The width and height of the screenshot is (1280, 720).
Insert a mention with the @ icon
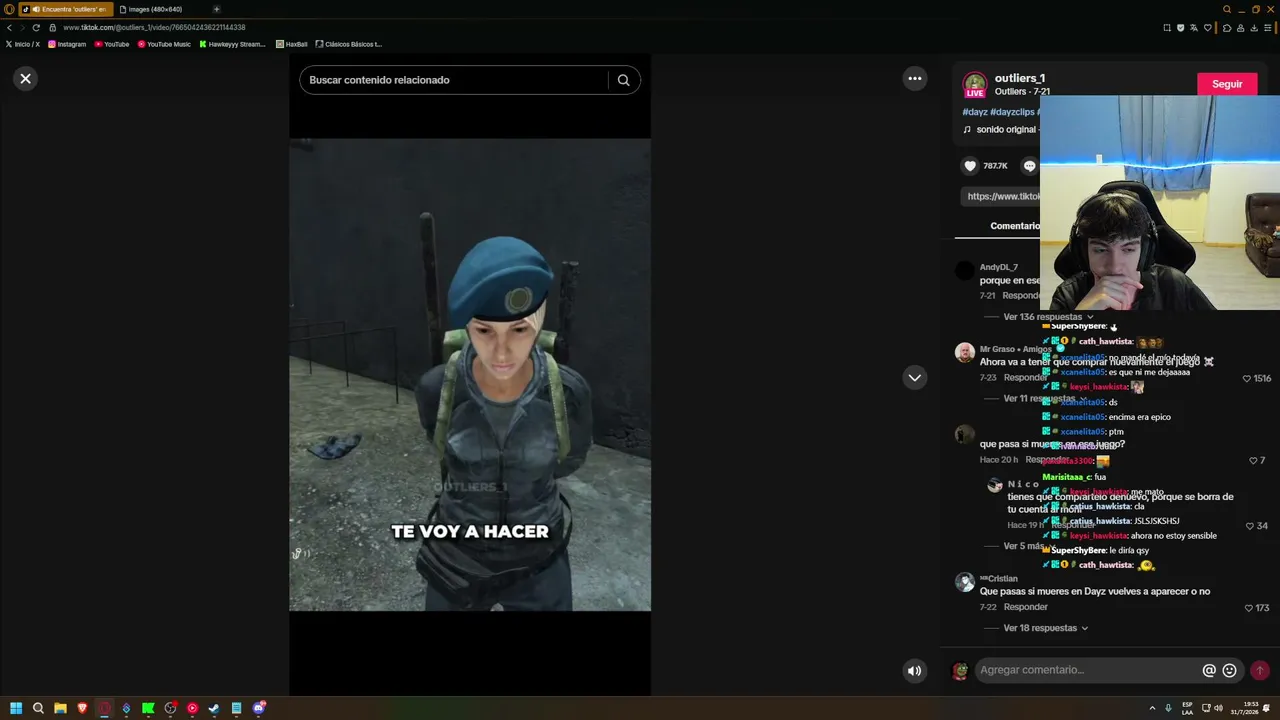pos(1209,671)
